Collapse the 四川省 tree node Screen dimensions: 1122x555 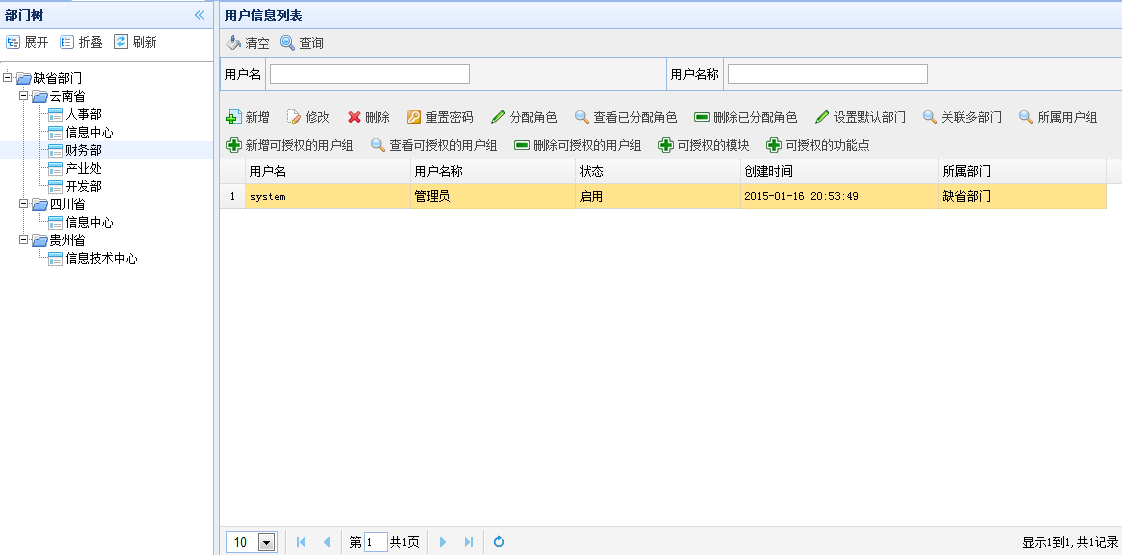24,203
